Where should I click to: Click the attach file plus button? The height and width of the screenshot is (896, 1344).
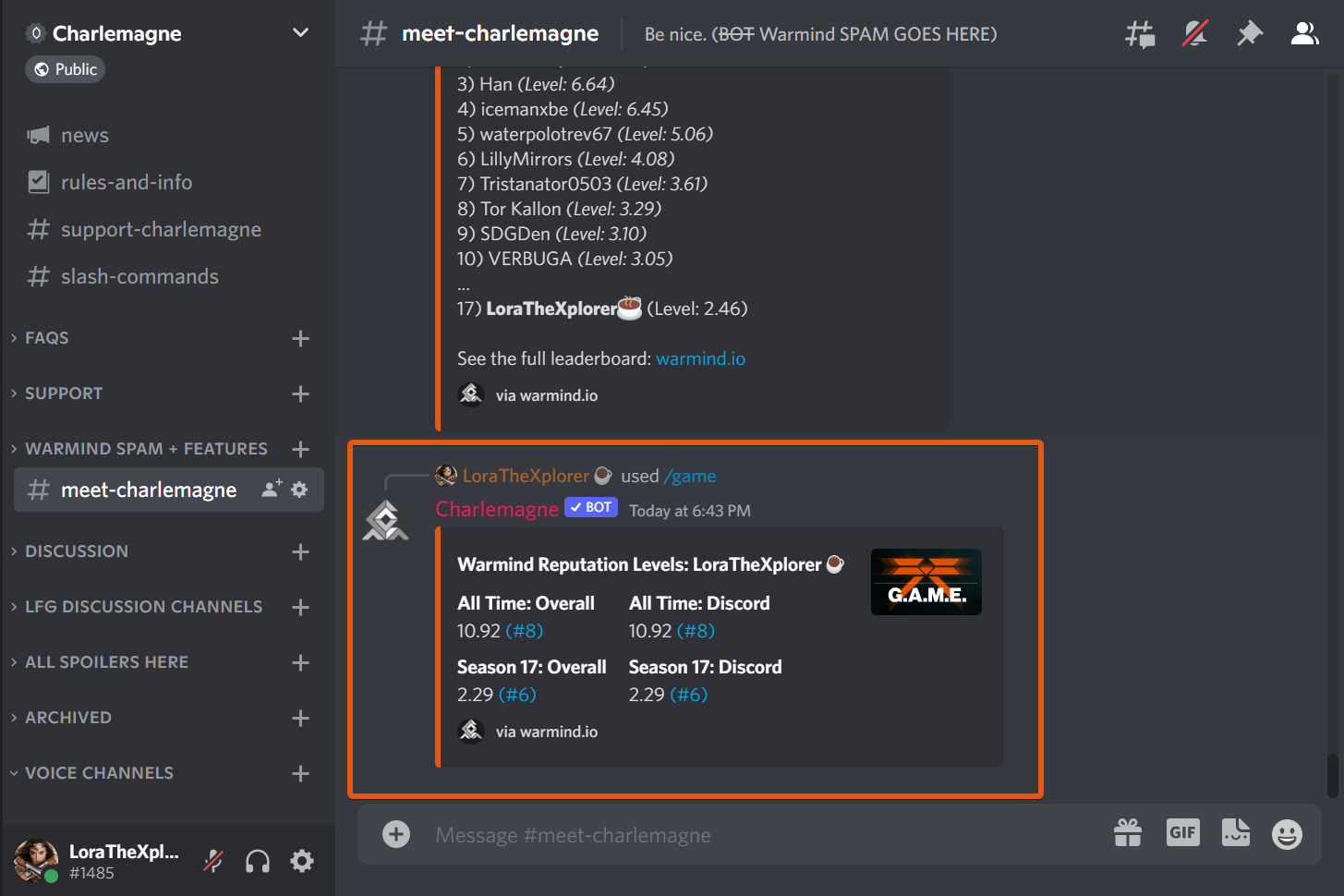click(396, 835)
